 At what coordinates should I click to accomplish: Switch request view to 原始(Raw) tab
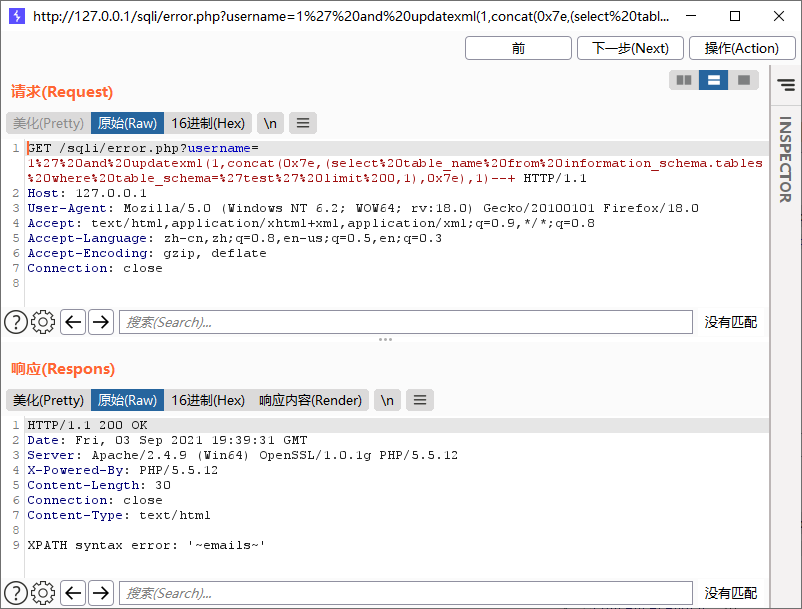point(127,123)
